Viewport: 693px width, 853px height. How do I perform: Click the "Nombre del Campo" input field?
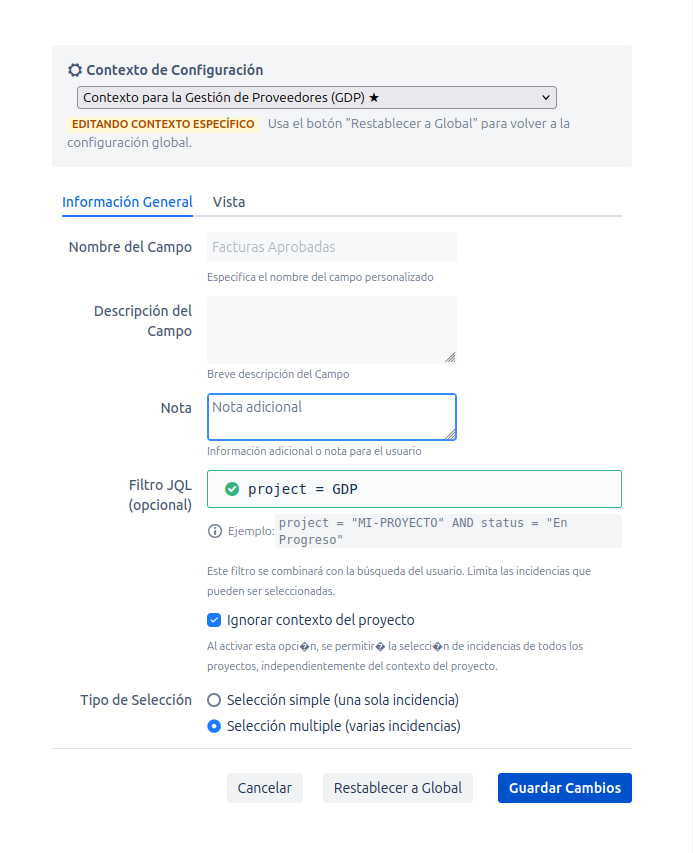click(331, 247)
